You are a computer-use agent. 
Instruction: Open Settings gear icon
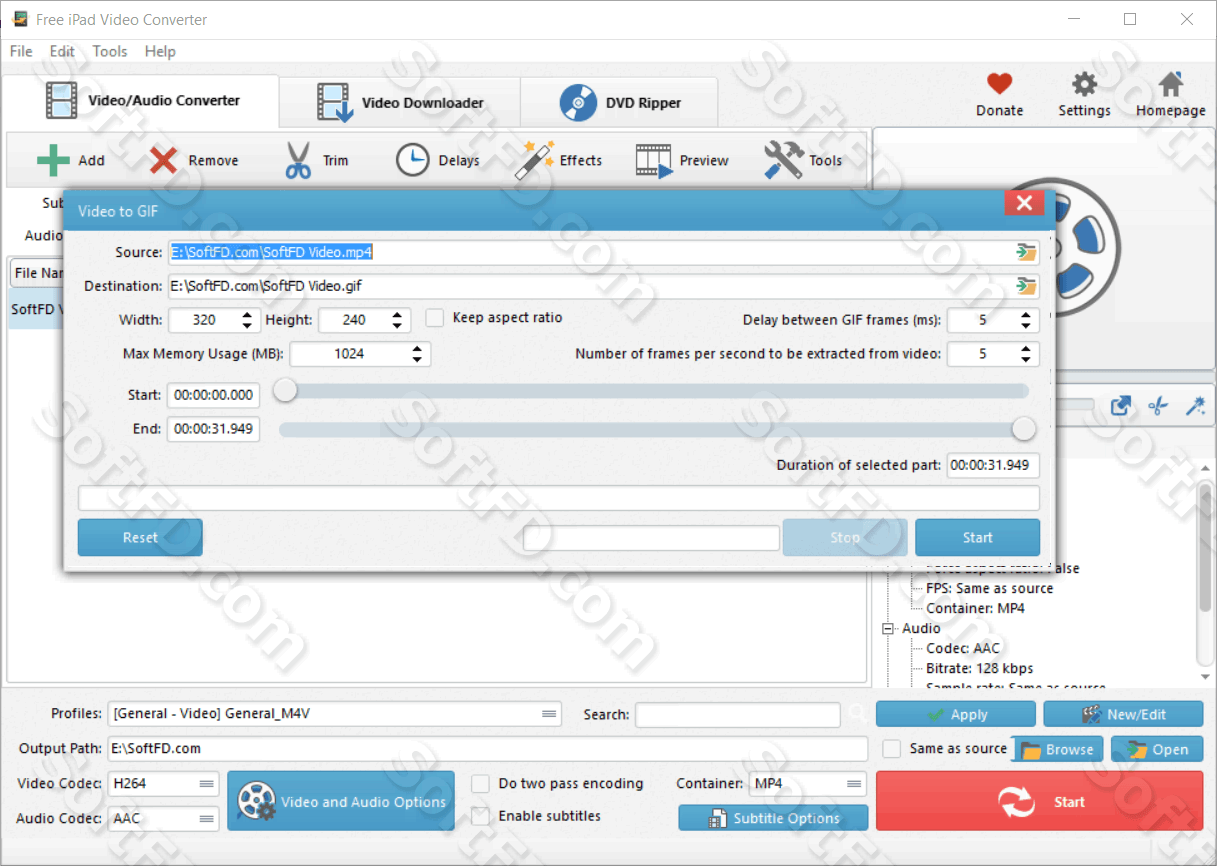(x=1084, y=84)
